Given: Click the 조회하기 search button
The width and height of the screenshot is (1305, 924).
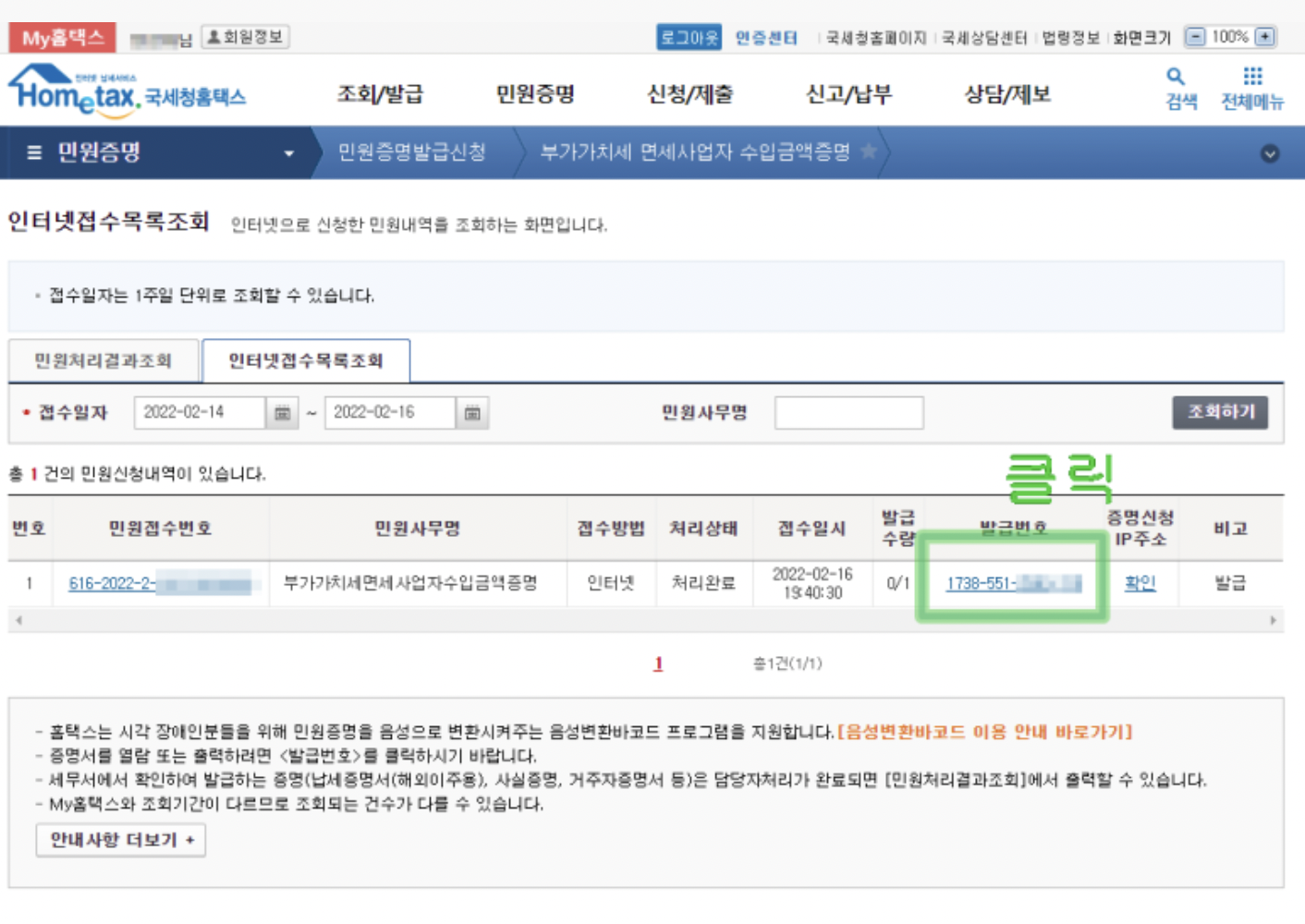Looking at the screenshot, I should click(1220, 412).
